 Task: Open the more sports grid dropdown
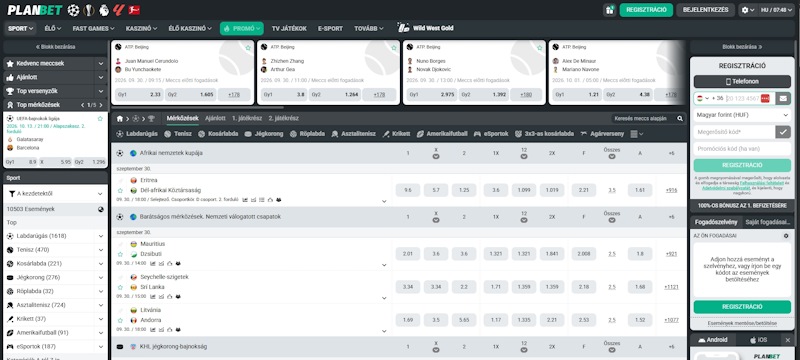point(637,134)
